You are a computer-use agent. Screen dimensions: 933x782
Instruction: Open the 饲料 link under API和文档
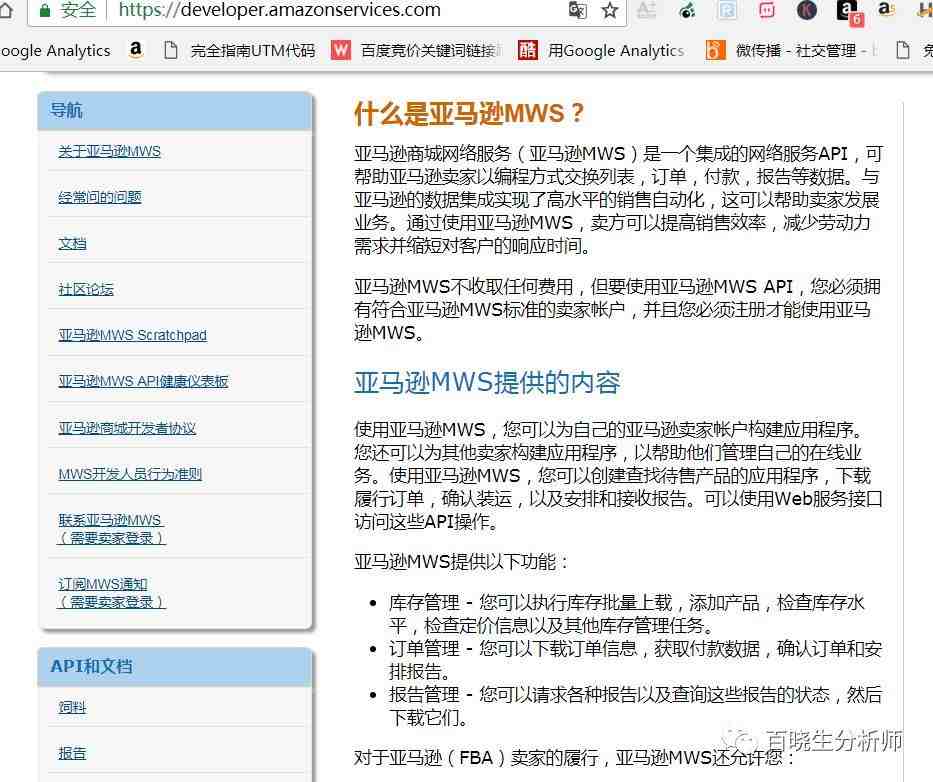[x=72, y=707]
